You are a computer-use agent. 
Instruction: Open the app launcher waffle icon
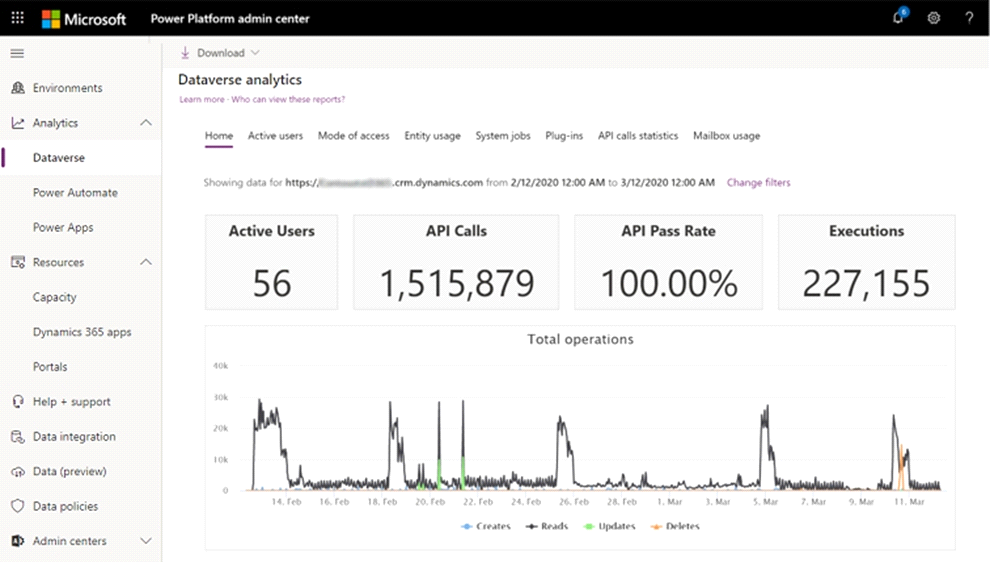click(18, 18)
